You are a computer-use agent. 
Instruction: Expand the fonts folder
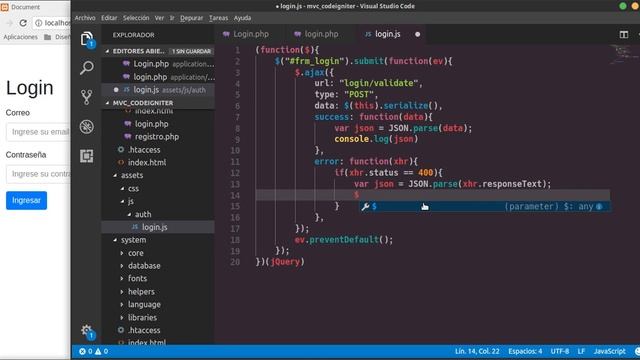[122, 279]
